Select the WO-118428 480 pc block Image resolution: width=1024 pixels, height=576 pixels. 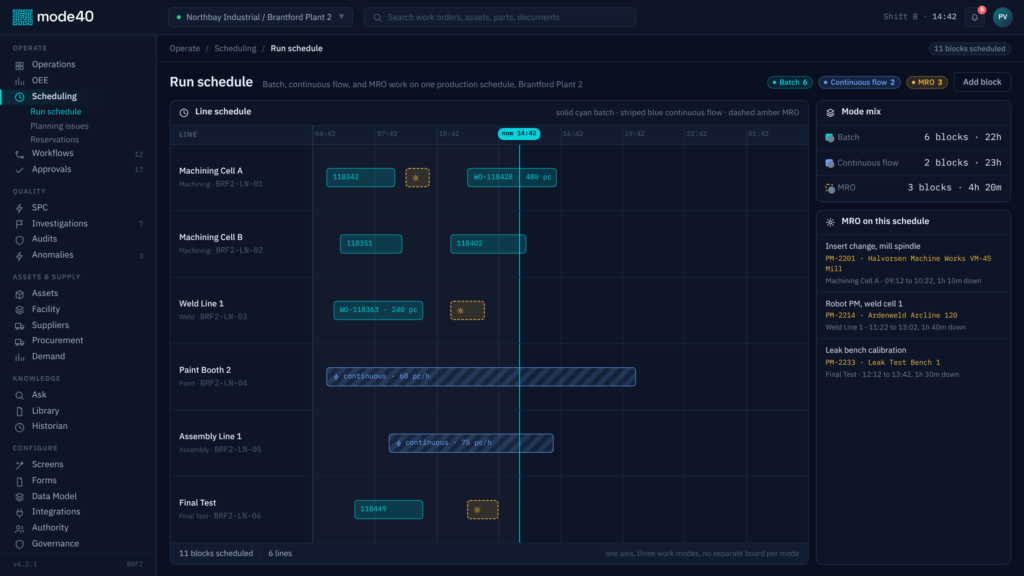[512, 178]
